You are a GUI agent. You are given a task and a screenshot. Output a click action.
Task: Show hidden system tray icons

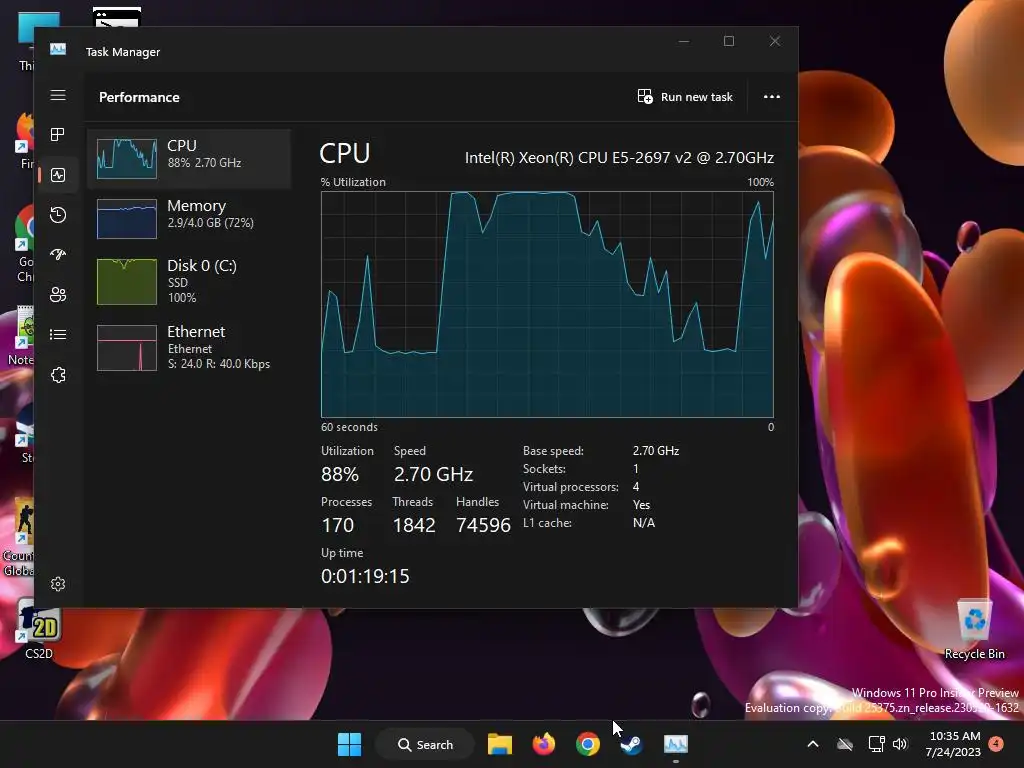pos(813,744)
